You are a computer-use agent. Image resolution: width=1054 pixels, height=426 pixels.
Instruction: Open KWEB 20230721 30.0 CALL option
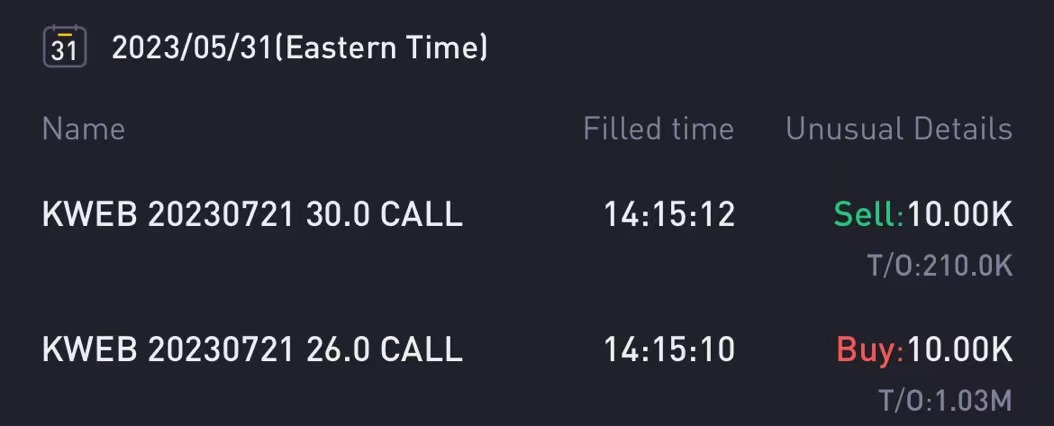point(252,215)
